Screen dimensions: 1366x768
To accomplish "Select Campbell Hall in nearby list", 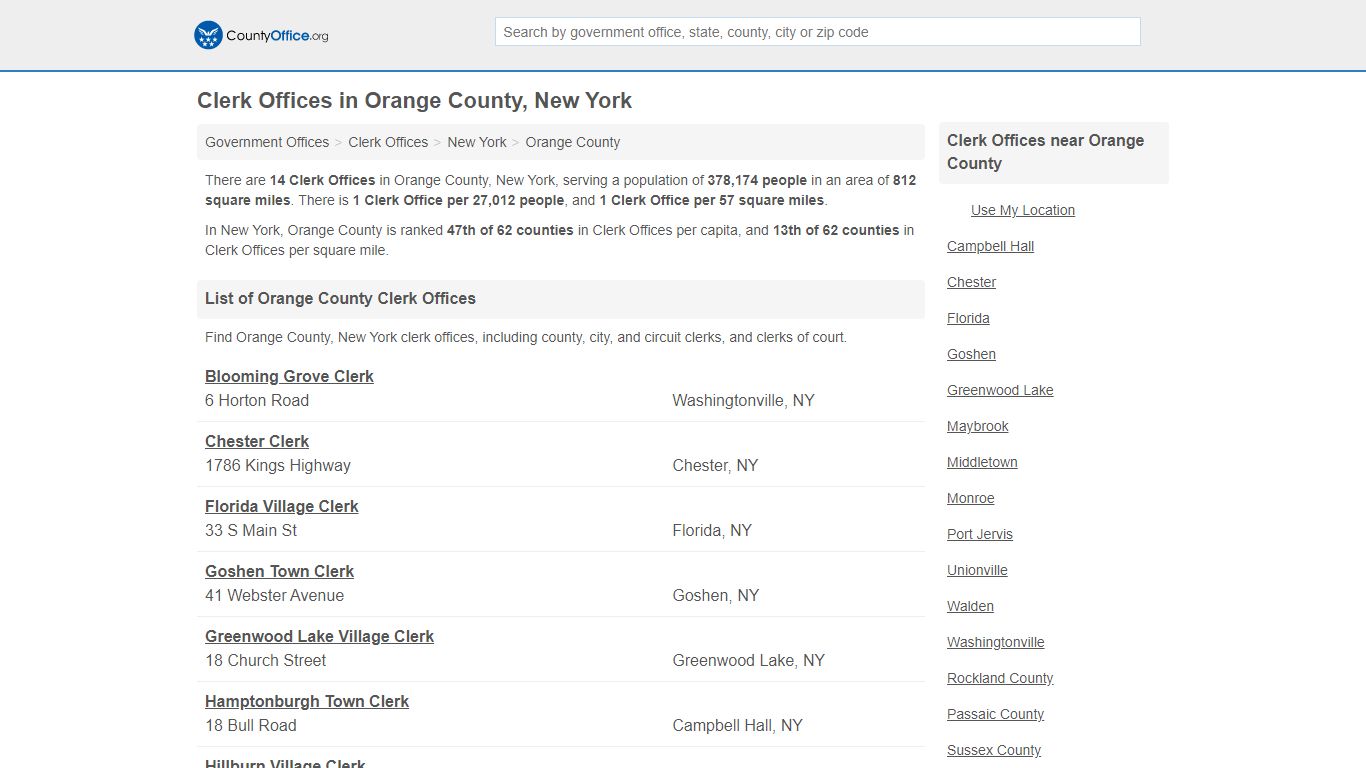I will [990, 246].
